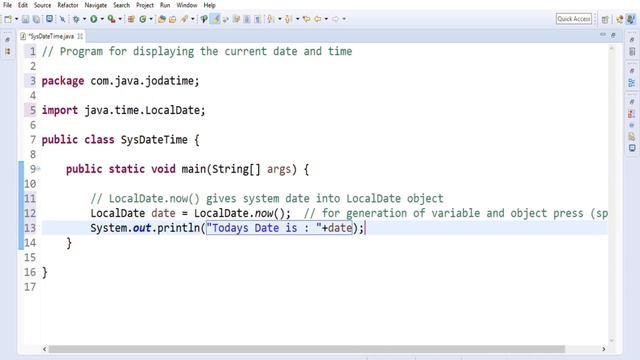
Task: Maximize the editor area
Action: pos(613,36)
